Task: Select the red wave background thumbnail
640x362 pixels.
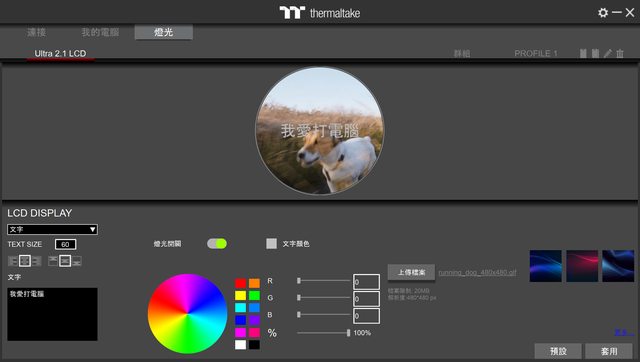Action: 582,266
